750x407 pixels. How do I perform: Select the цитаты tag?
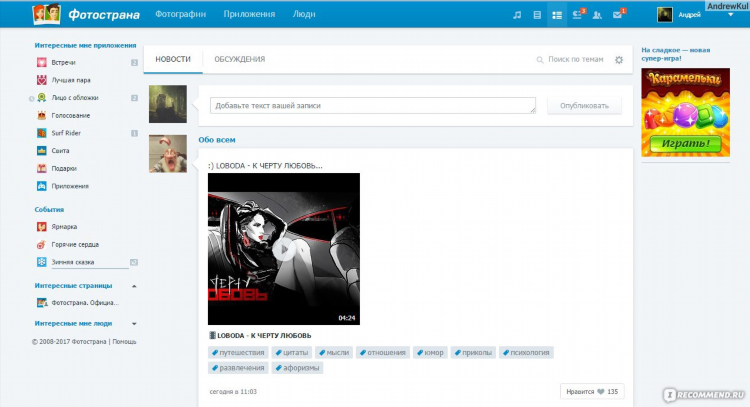(292, 352)
